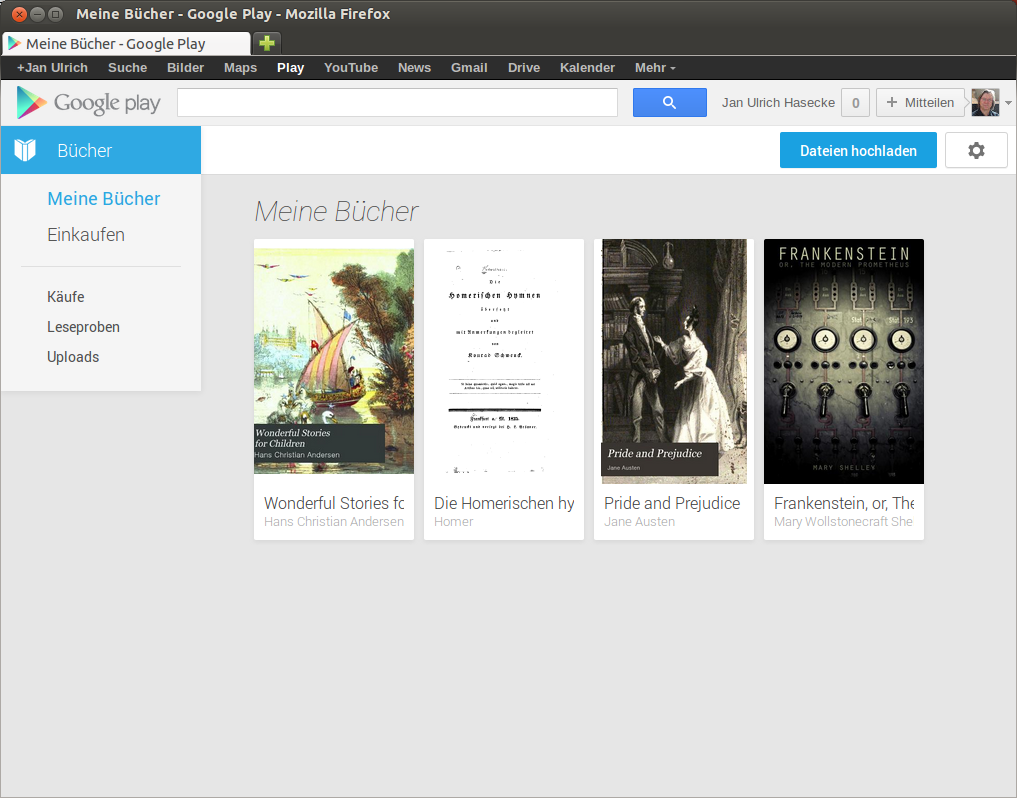Click author name Jane Austen below the card

pyautogui.click(x=640, y=522)
